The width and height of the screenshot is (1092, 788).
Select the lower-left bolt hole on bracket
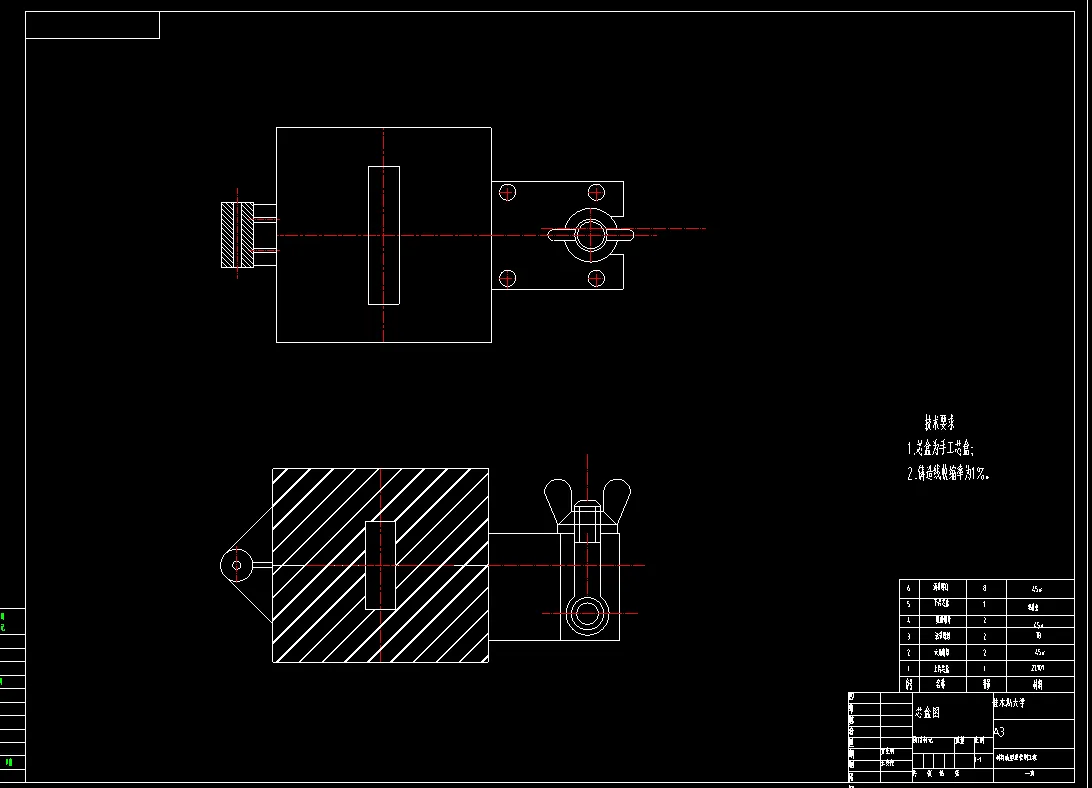click(508, 279)
